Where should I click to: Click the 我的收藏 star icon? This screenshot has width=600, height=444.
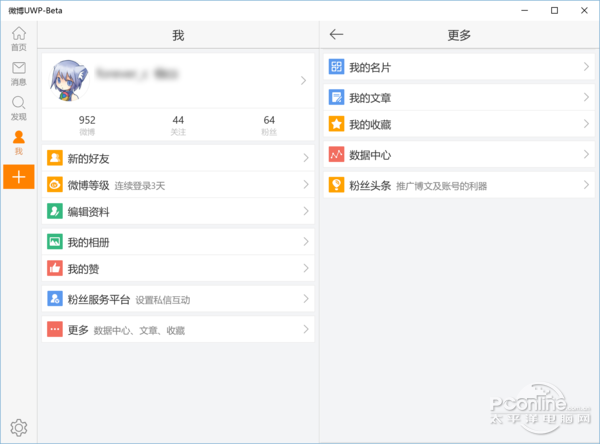337,124
